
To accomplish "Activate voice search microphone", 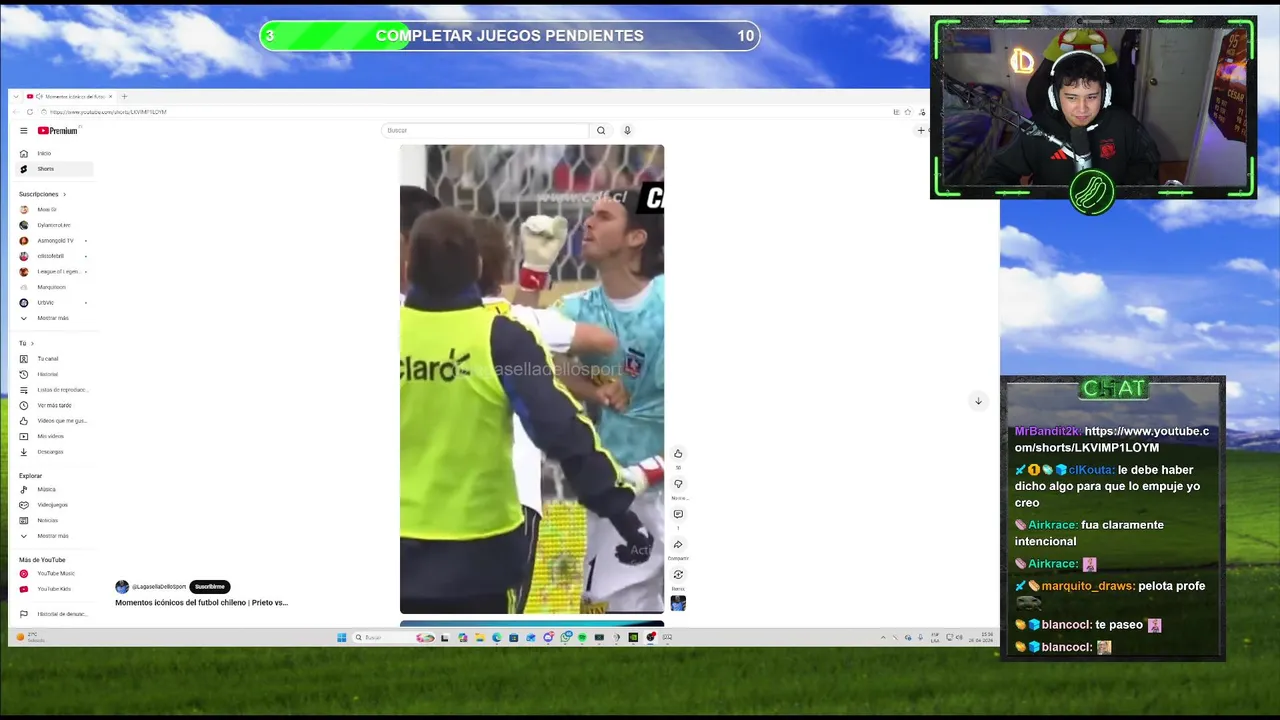I will [x=627, y=130].
